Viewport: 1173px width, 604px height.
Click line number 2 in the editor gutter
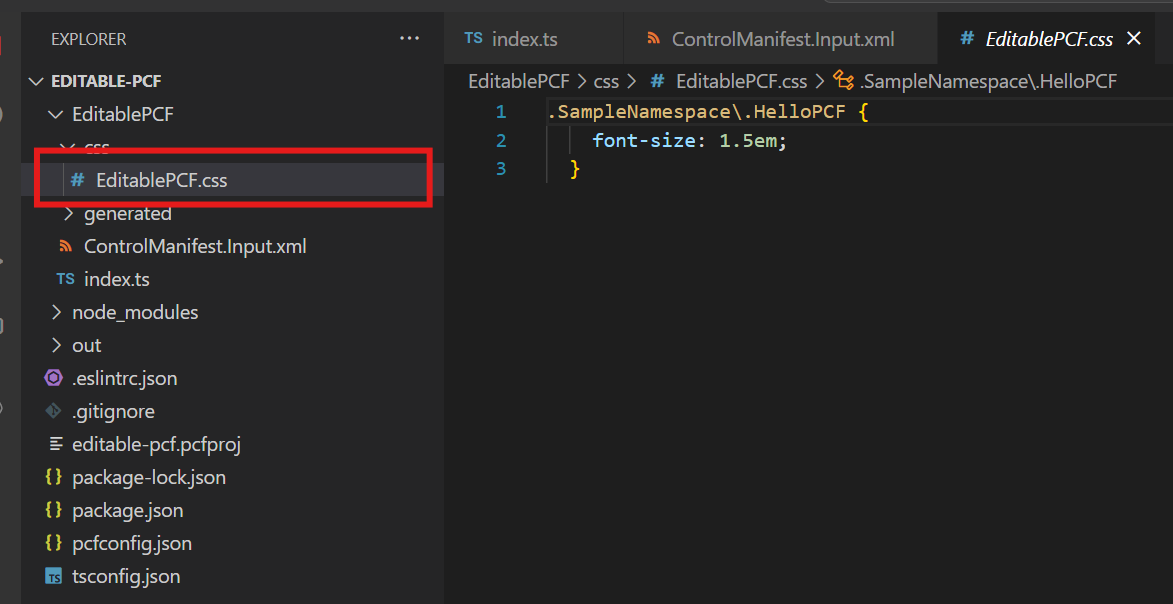click(x=502, y=140)
